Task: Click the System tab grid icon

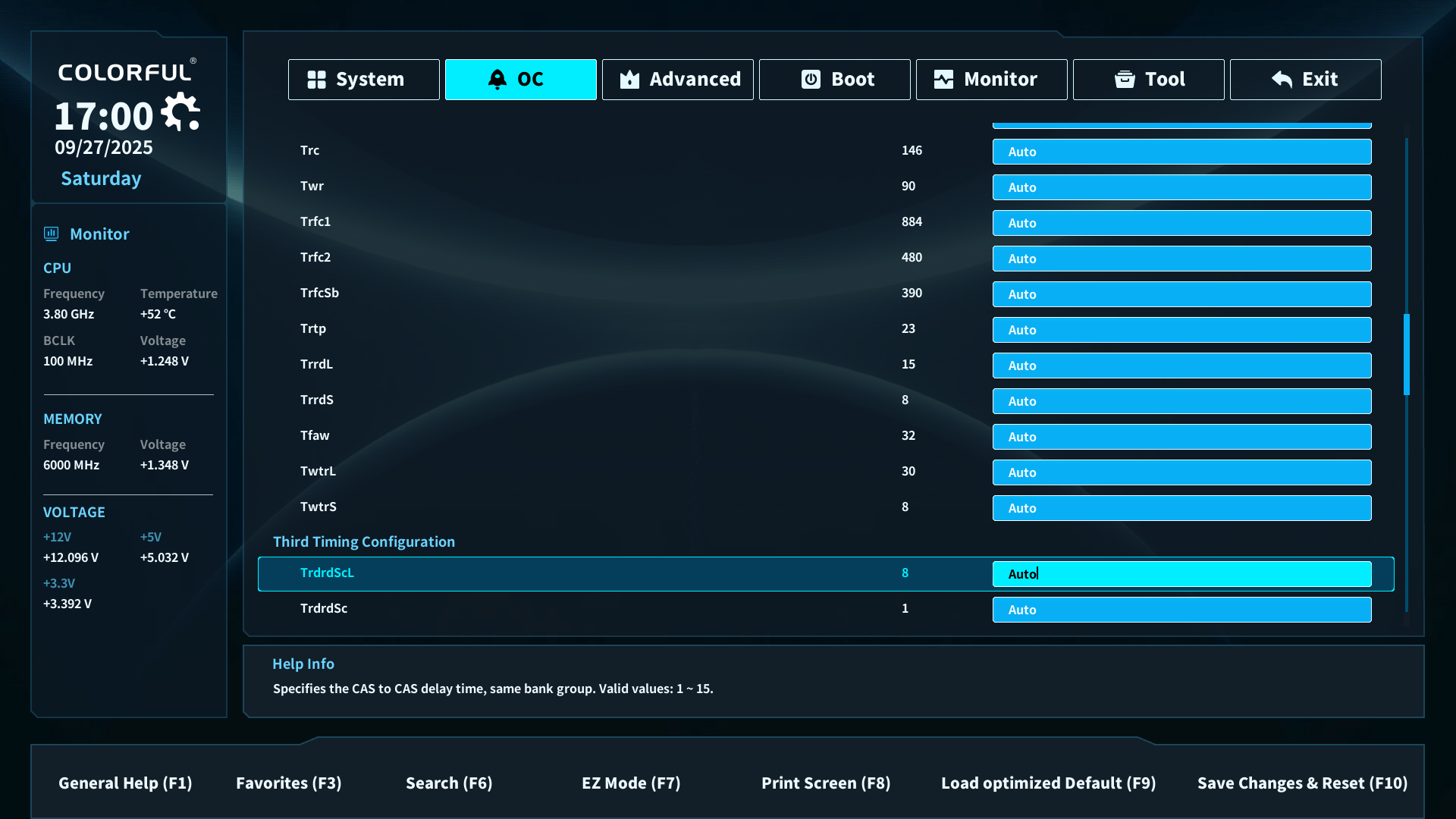Action: (x=316, y=80)
